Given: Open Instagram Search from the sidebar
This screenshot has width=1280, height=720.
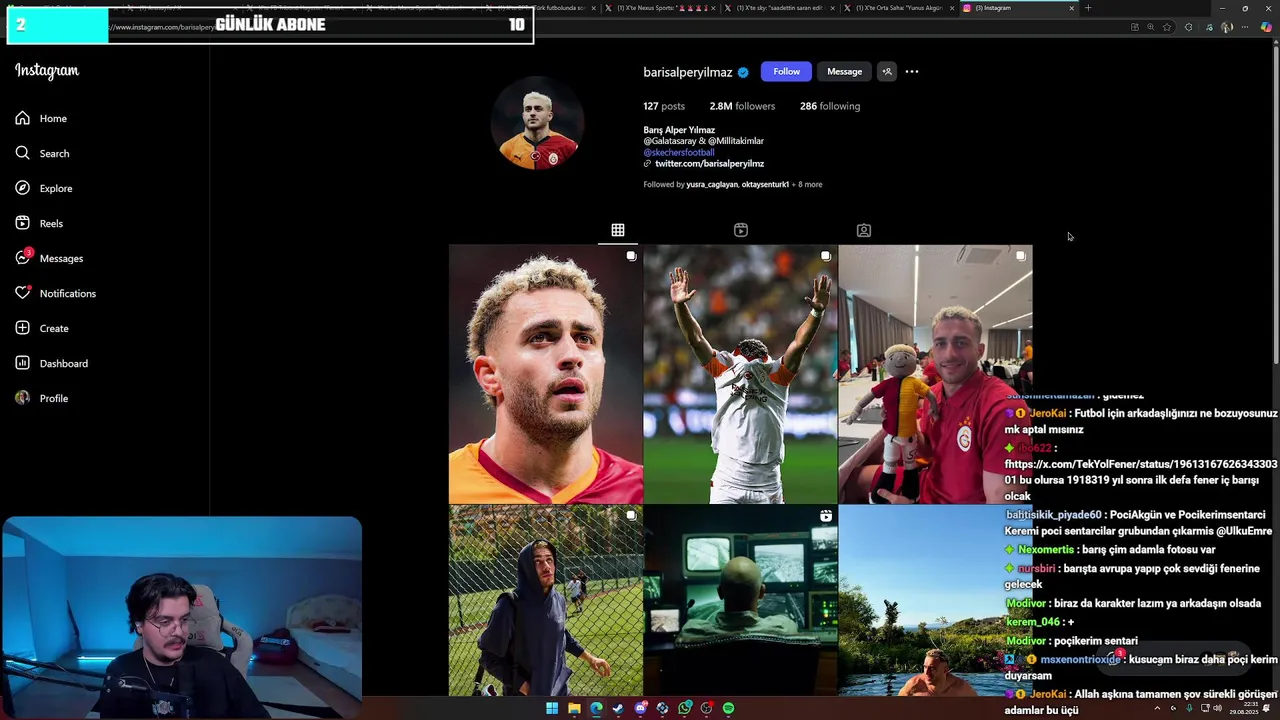Looking at the screenshot, I should 42,153.
